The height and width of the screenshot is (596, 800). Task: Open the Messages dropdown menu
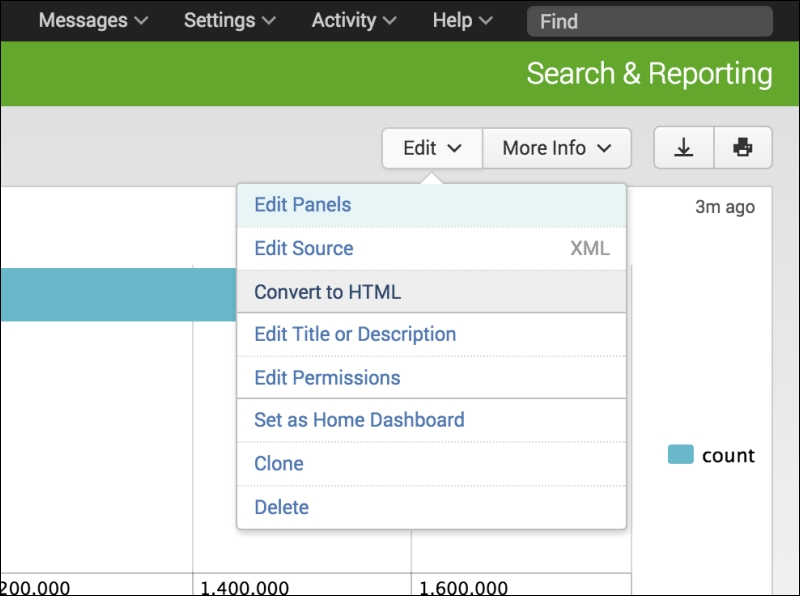pos(93,20)
